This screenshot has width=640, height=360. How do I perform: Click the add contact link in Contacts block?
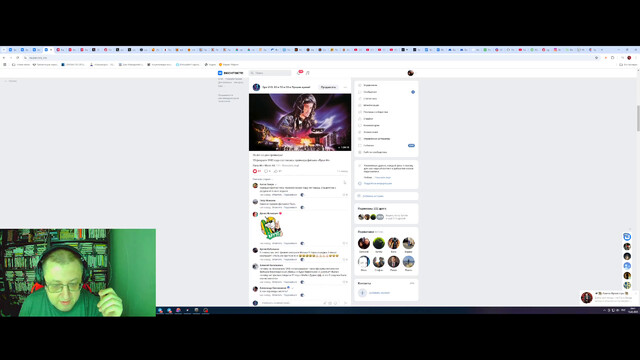(380, 293)
